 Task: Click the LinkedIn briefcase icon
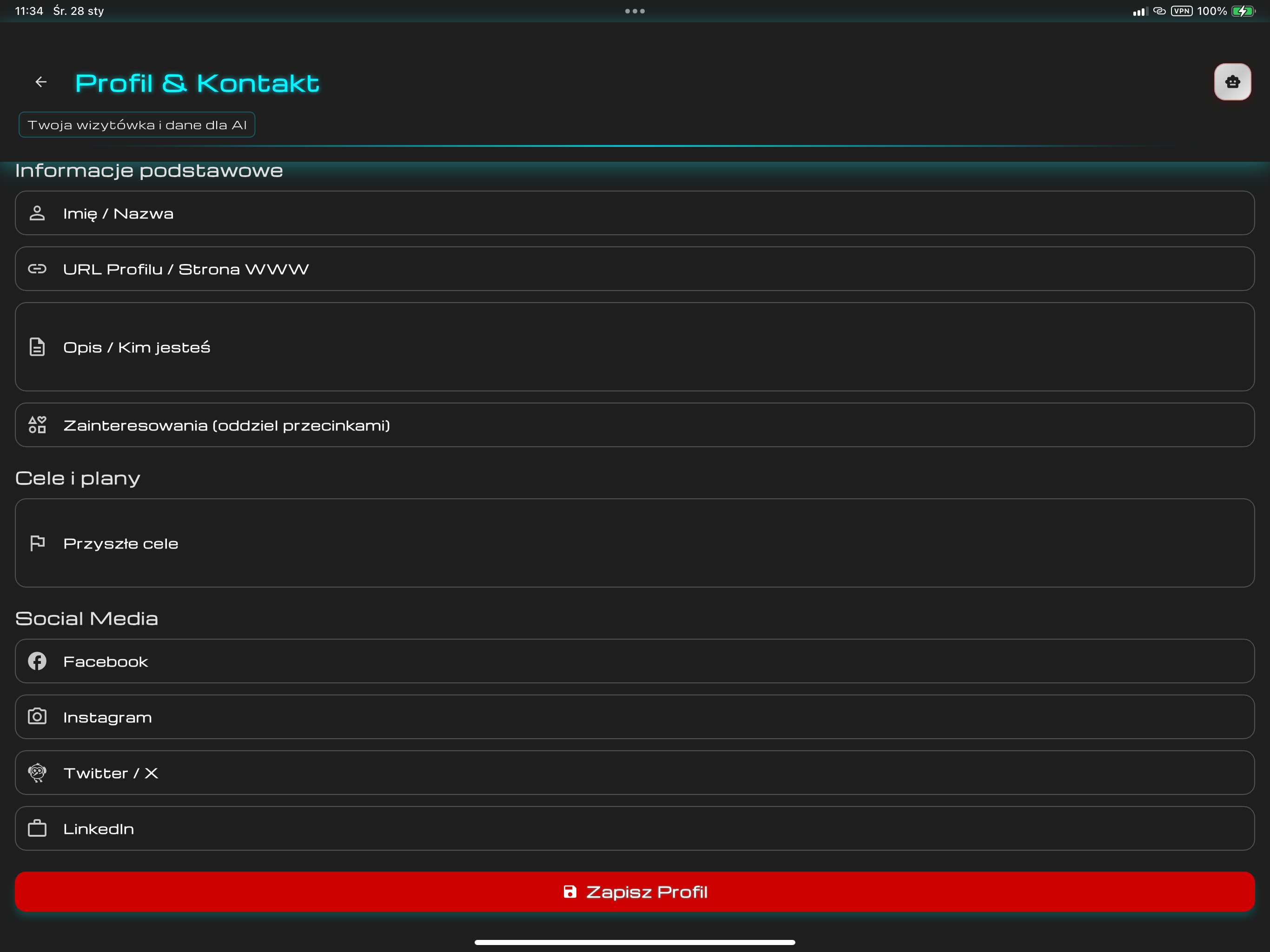(x=37, y=828)
